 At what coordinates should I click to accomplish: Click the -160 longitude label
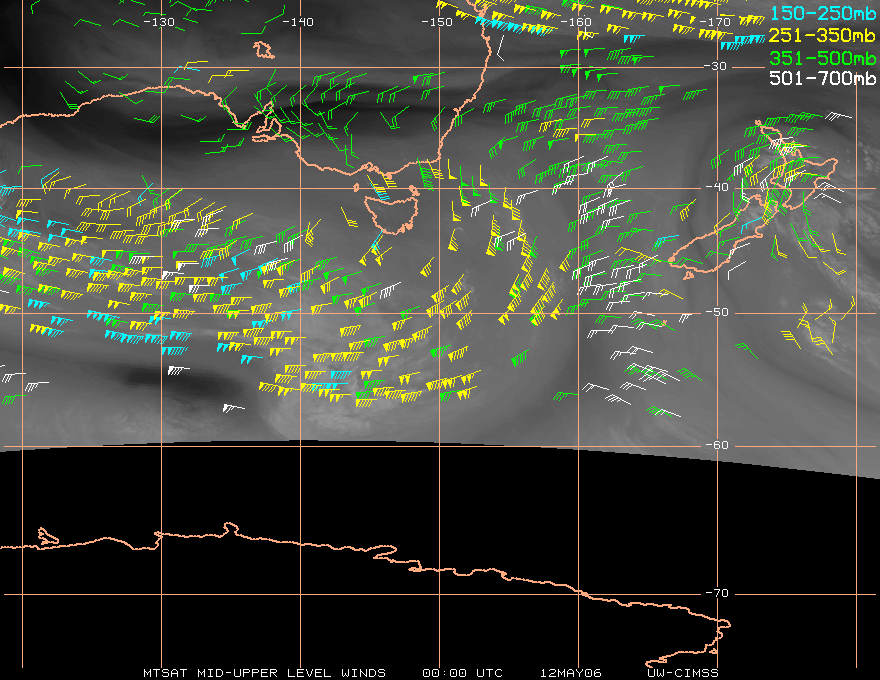click(576, 22)
